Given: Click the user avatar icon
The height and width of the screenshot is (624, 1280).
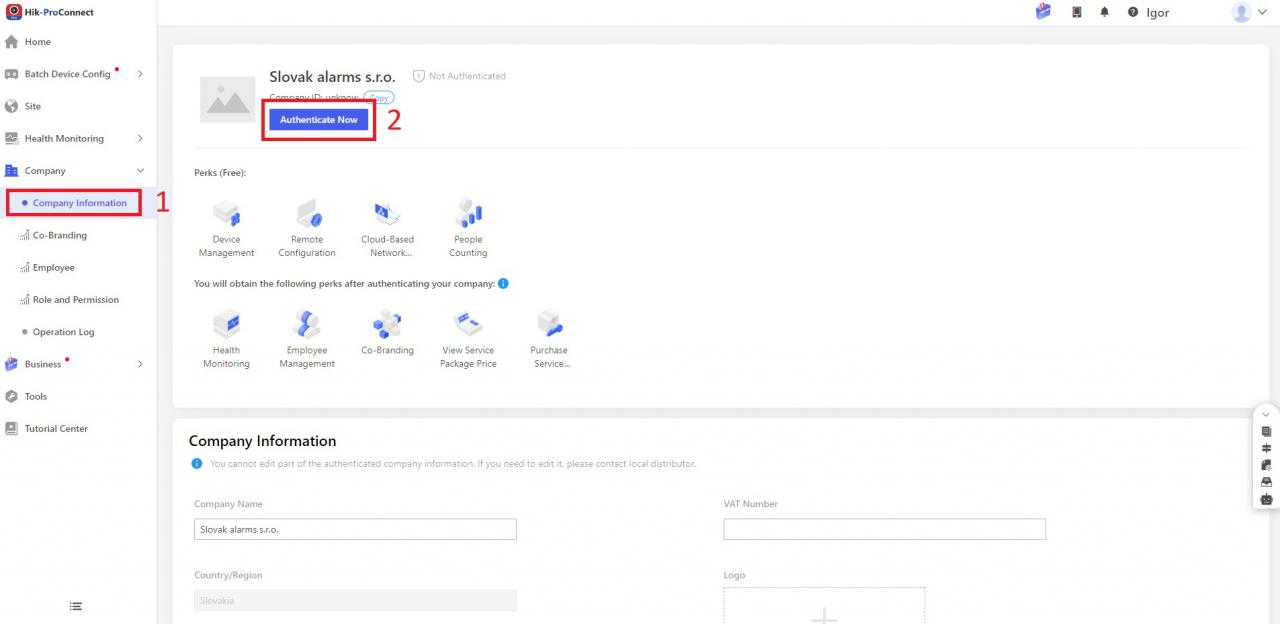Looking at the screenshot, I should [1242, 12].
